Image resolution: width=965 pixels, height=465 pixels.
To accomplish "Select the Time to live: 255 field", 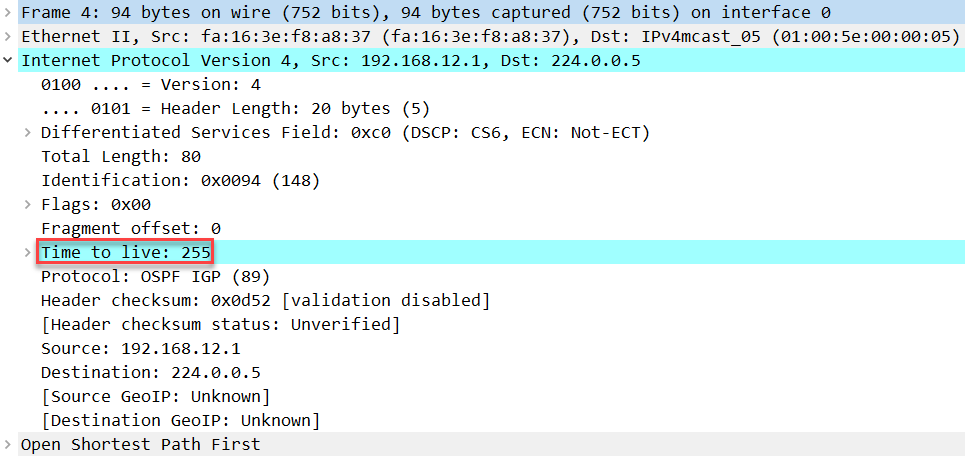I will pyautogui.click(x=126, y=252).
